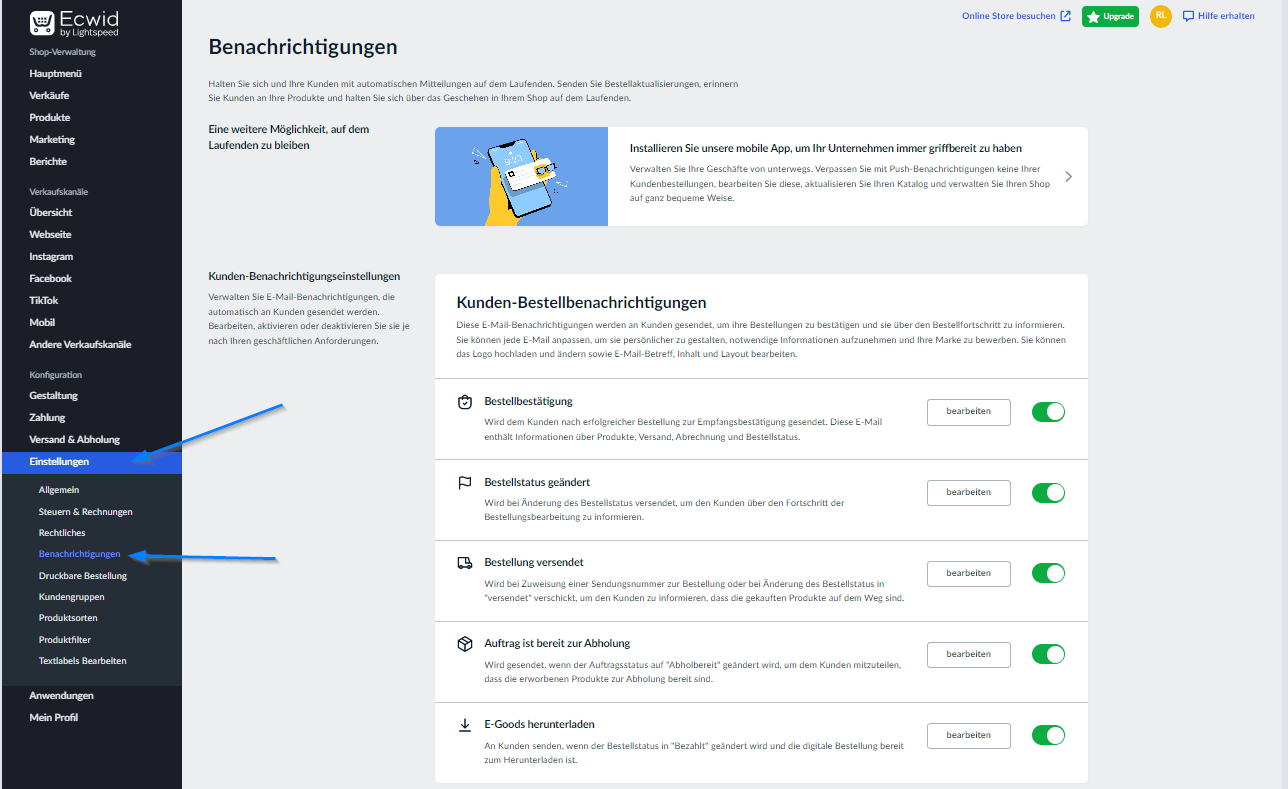Screen dimensions: 1288x789
Task: Click the flag icon for Bestellstatus geändert
Action: pyautogui.click(x=465, y=482)
